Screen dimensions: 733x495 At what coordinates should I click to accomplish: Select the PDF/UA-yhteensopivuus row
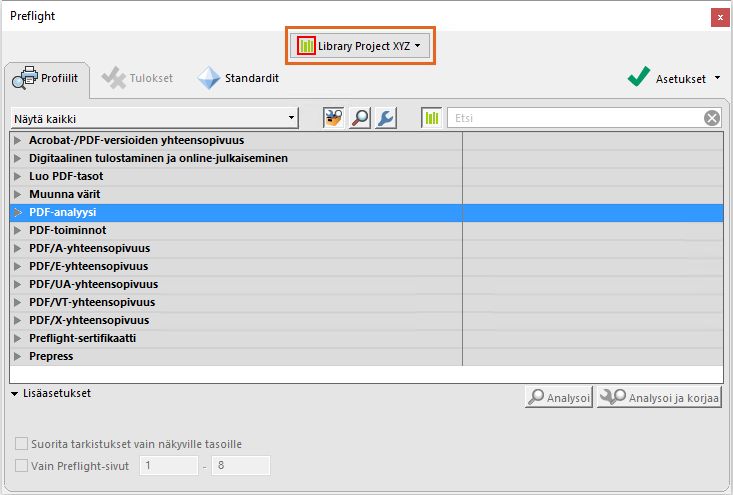[366, 284]
